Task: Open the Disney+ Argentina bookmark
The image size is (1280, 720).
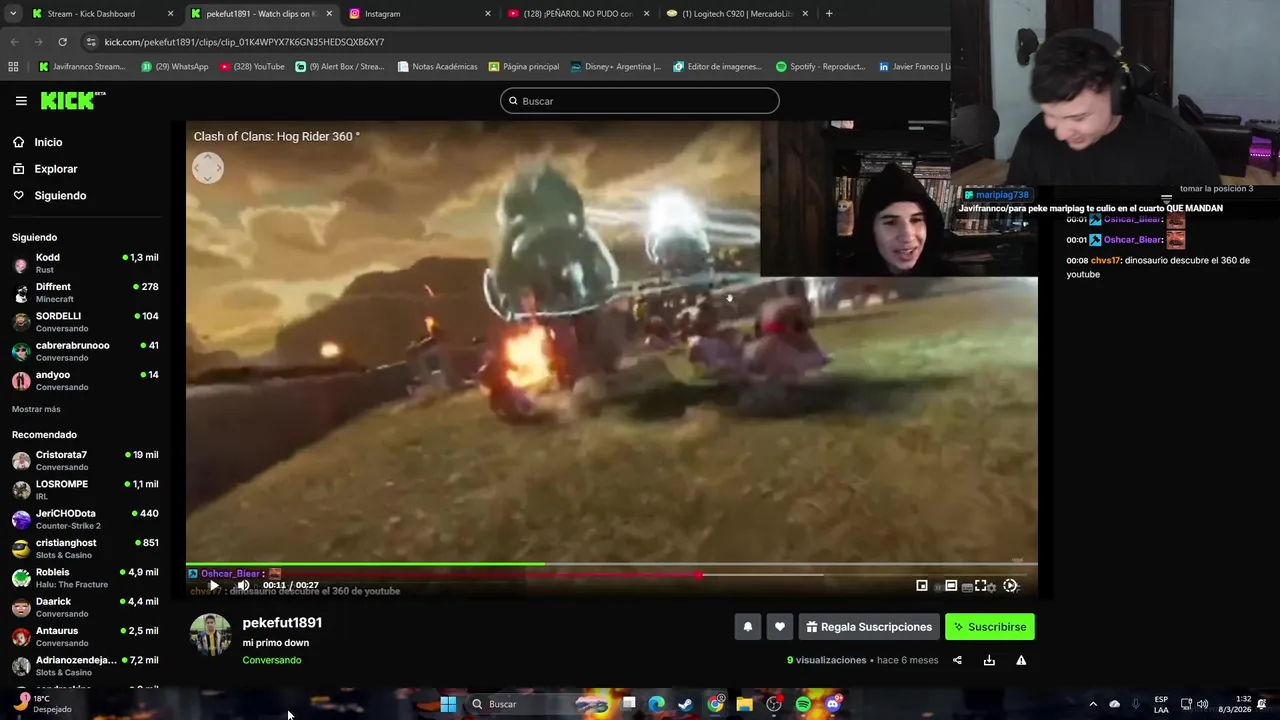Action: tap(615, 67)
